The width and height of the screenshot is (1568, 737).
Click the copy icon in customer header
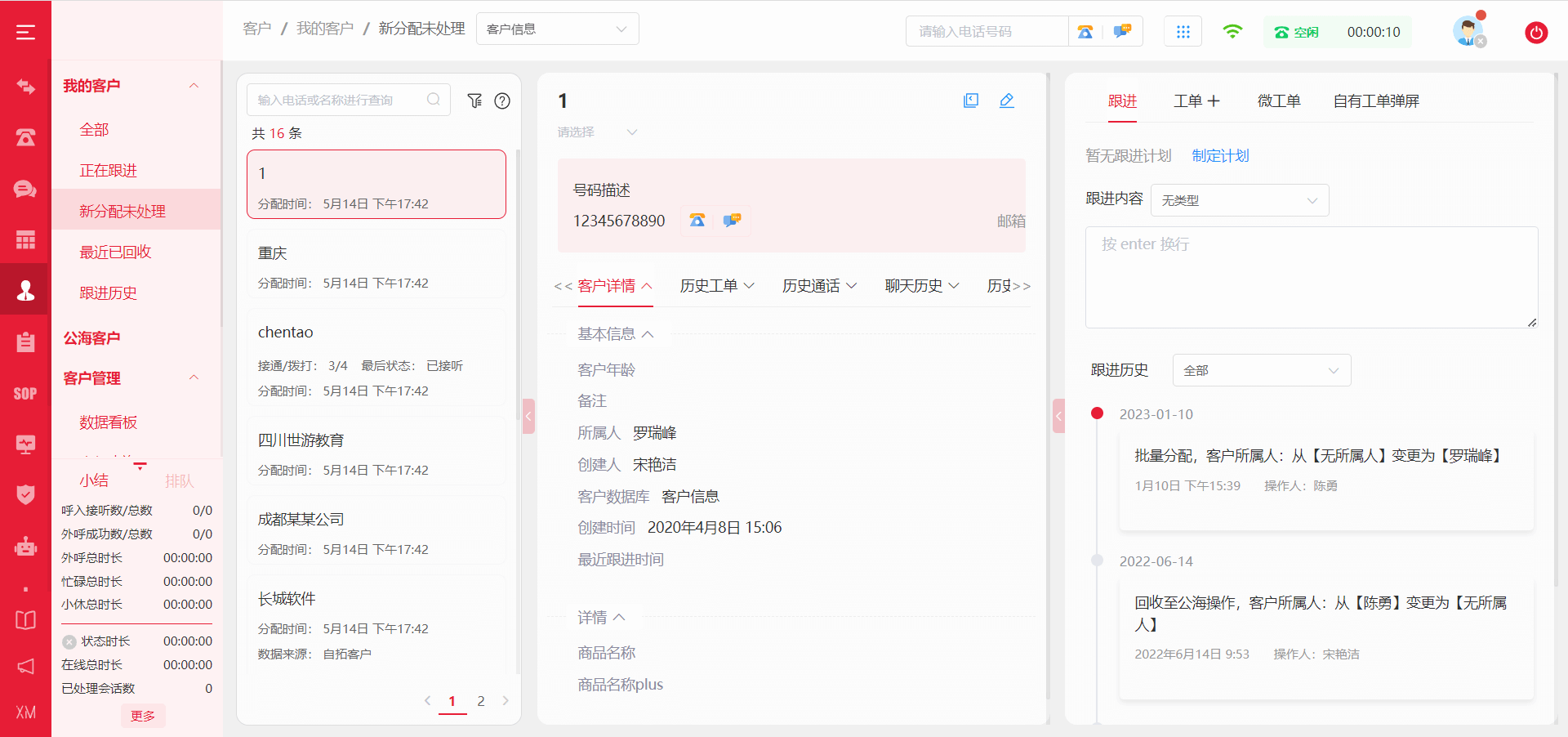pos(971,100)
